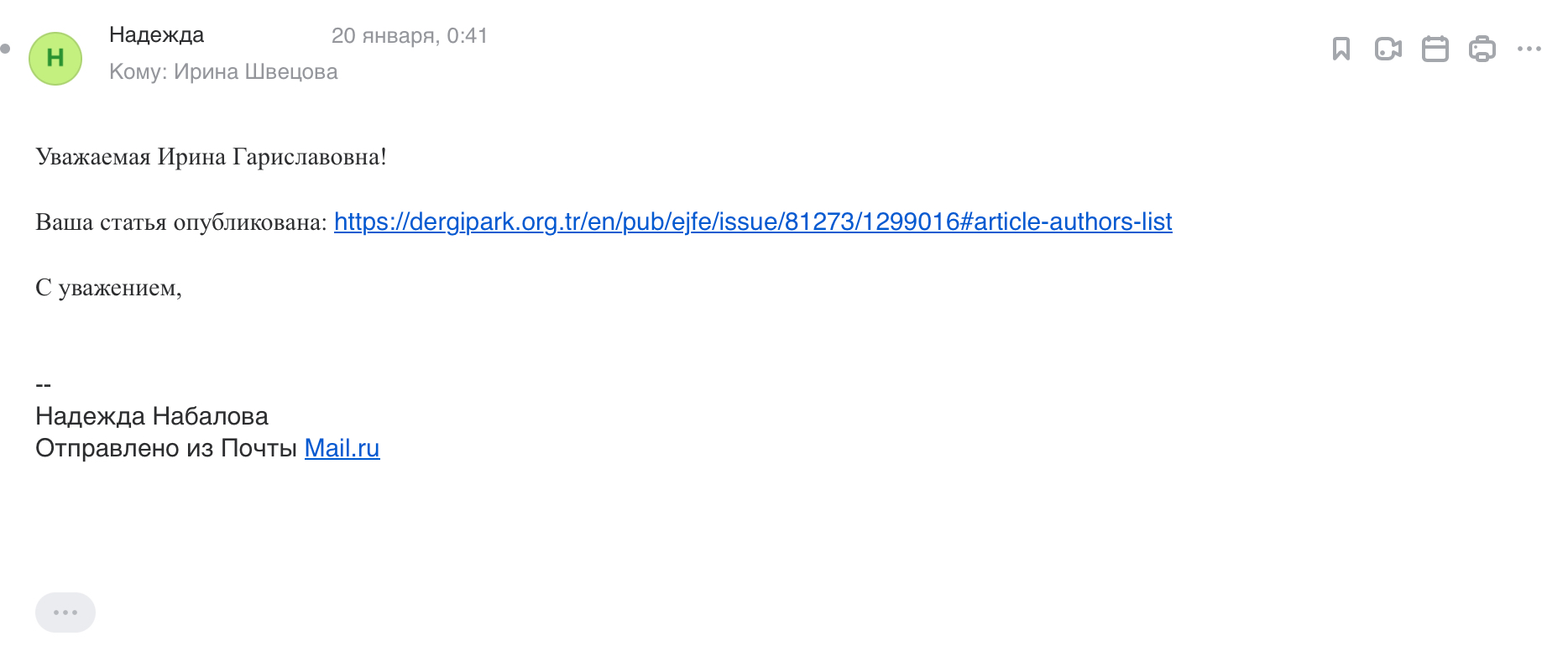
Task: Open the dergipark.org.tr article link
Action: click(752, 222)
